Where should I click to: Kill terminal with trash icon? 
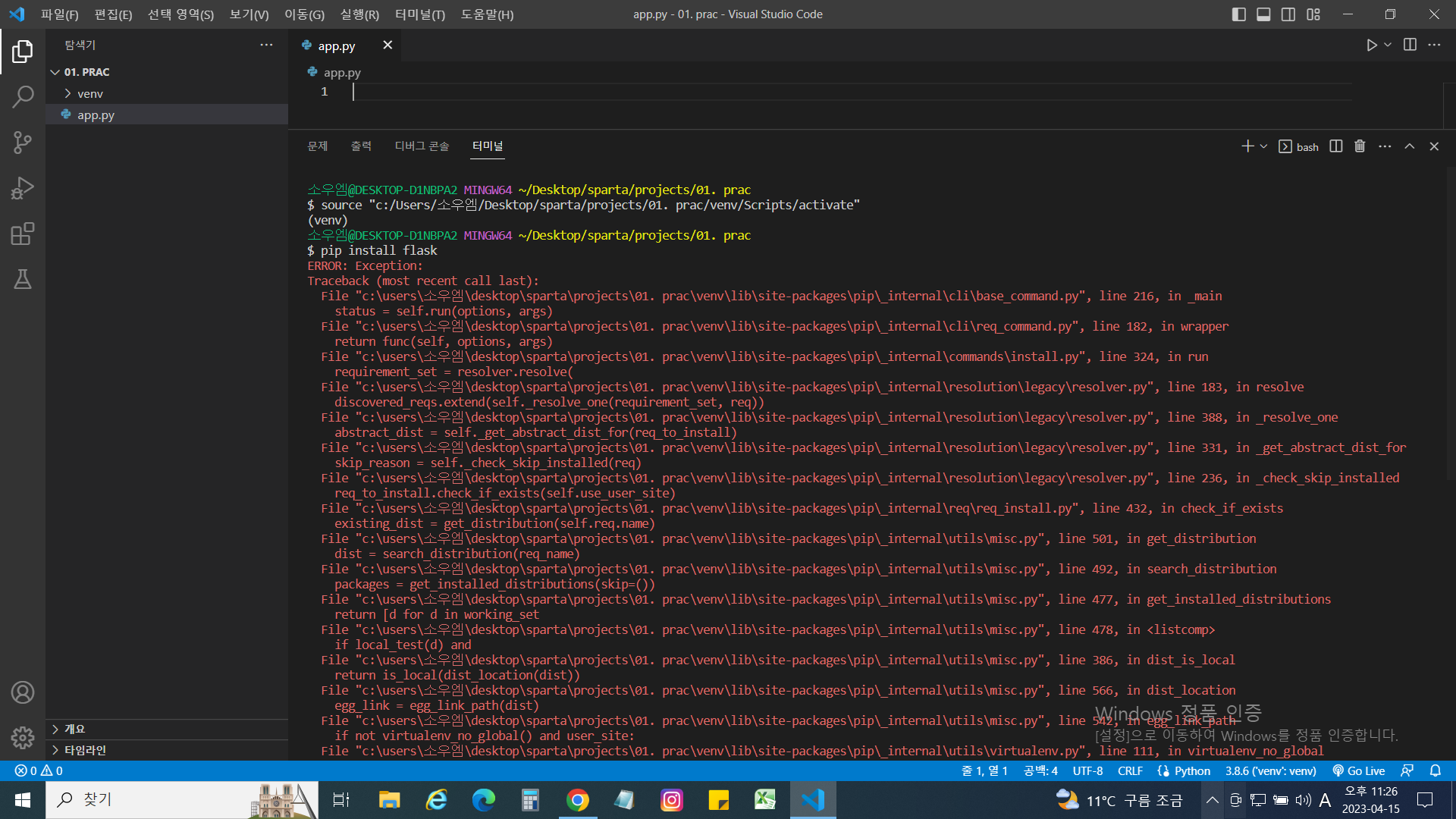click(x=1360, y=146)
